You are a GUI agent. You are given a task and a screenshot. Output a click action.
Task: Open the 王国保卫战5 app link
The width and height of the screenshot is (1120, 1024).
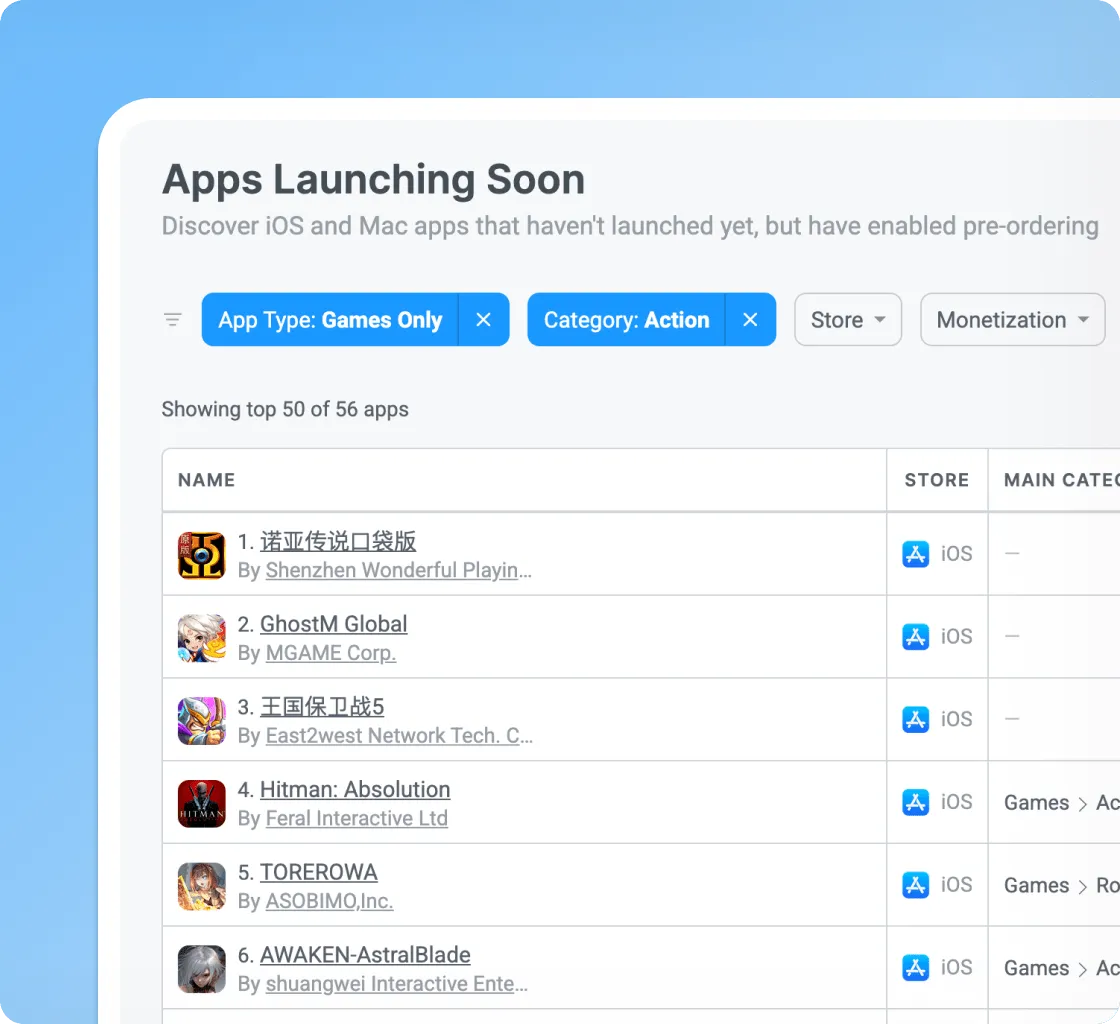[x=322, y=707]
